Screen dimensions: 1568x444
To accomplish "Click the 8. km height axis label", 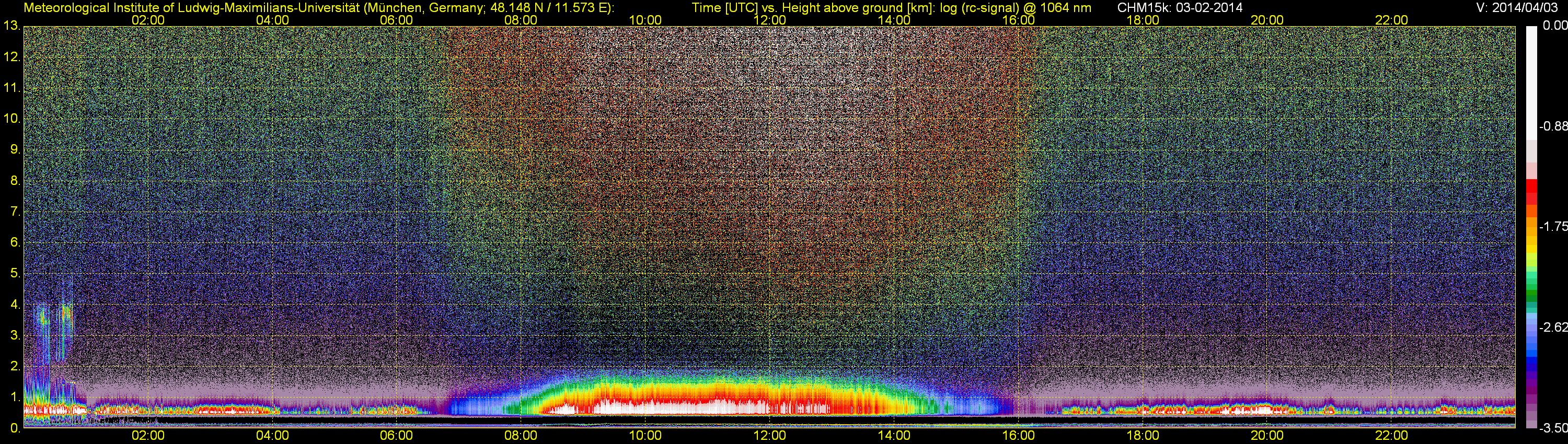I will coord(15,181).
